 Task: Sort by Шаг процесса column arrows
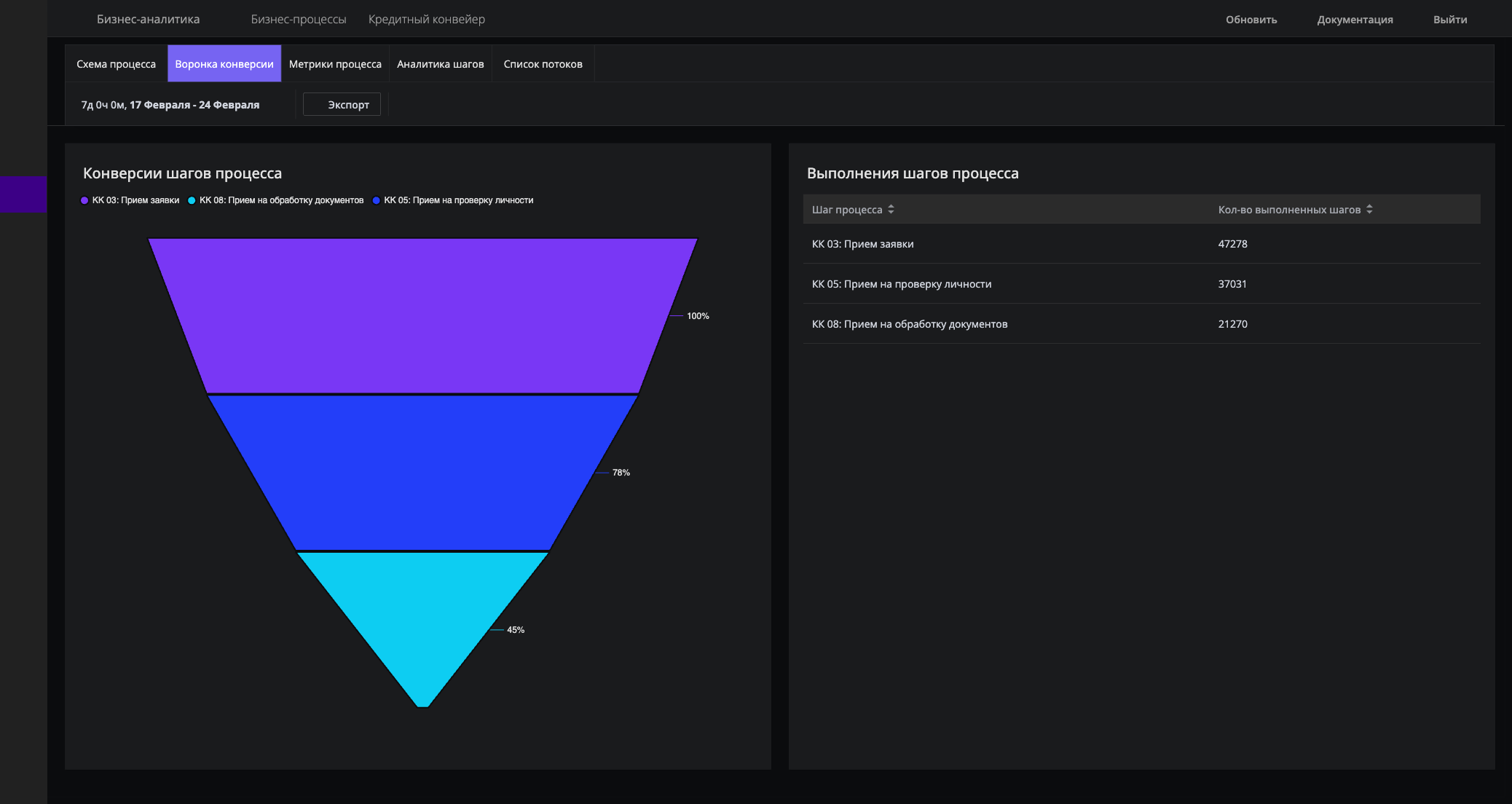click(891, 210)
